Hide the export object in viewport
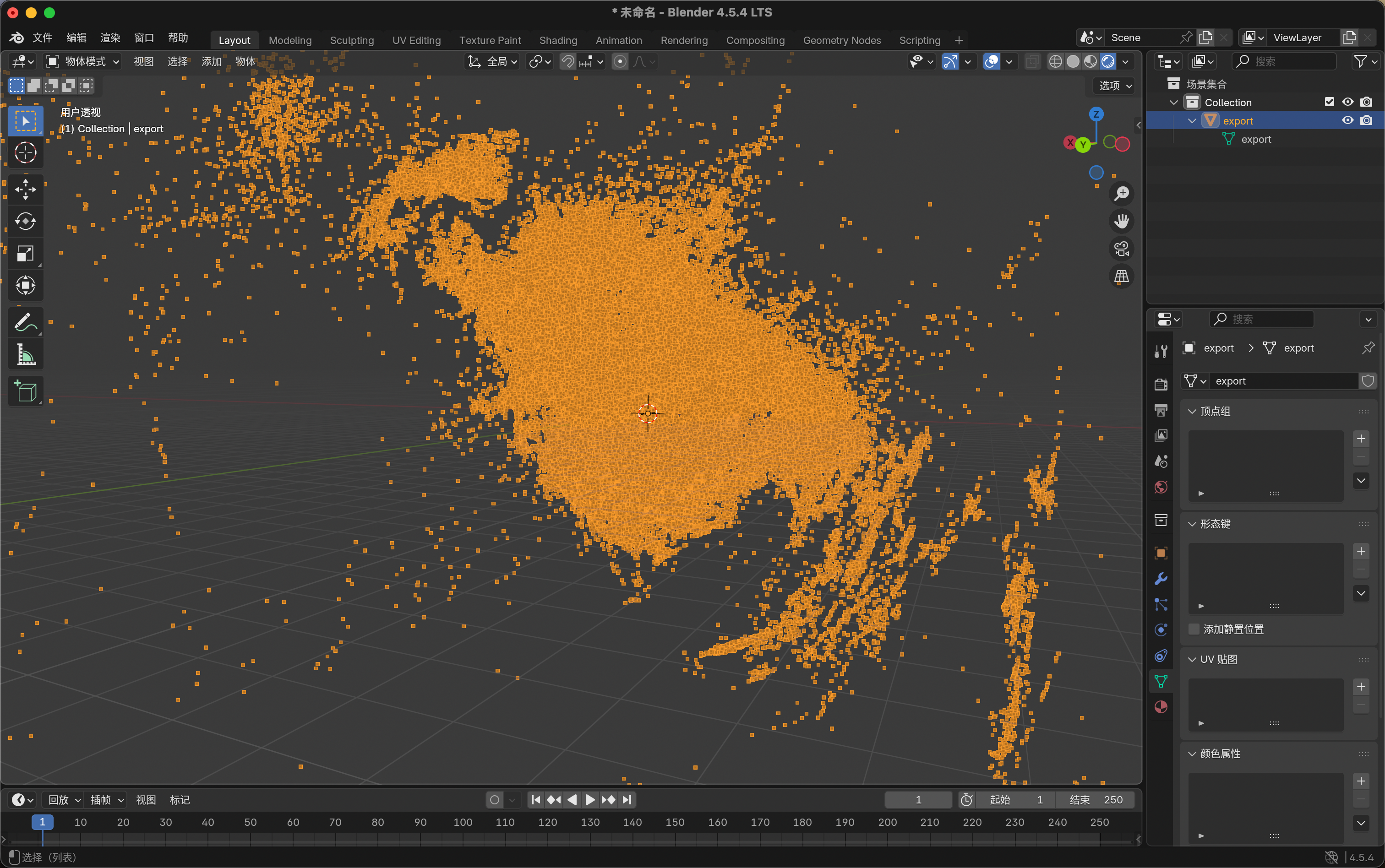This screenshot has width=1385, height=868. (1347, 120)
